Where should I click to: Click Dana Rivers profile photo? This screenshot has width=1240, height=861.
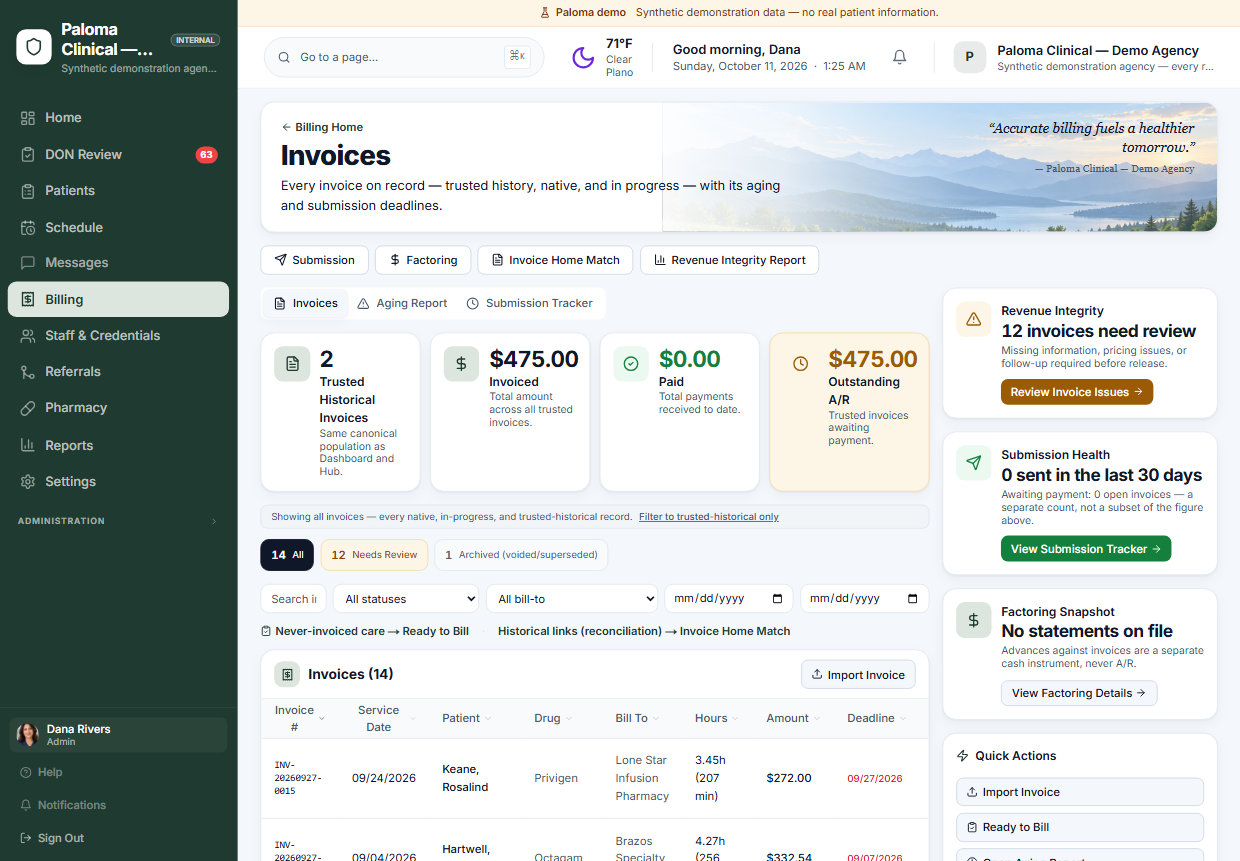[x=28, y=735]
